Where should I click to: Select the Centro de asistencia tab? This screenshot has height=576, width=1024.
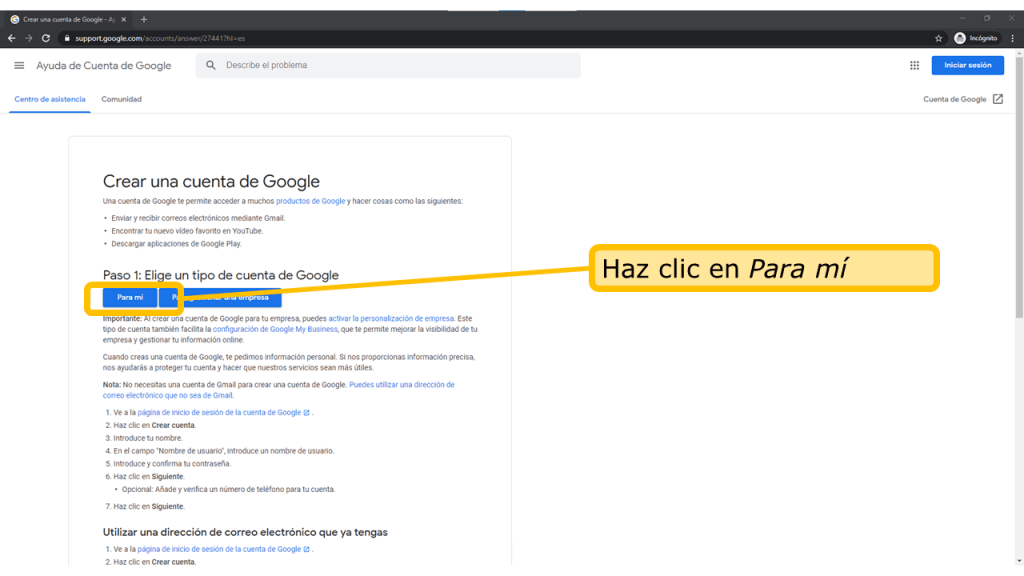(x=50, y=99)
